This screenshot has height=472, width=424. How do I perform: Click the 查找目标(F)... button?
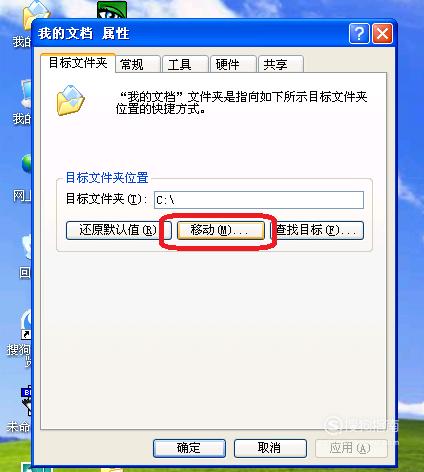317,230
